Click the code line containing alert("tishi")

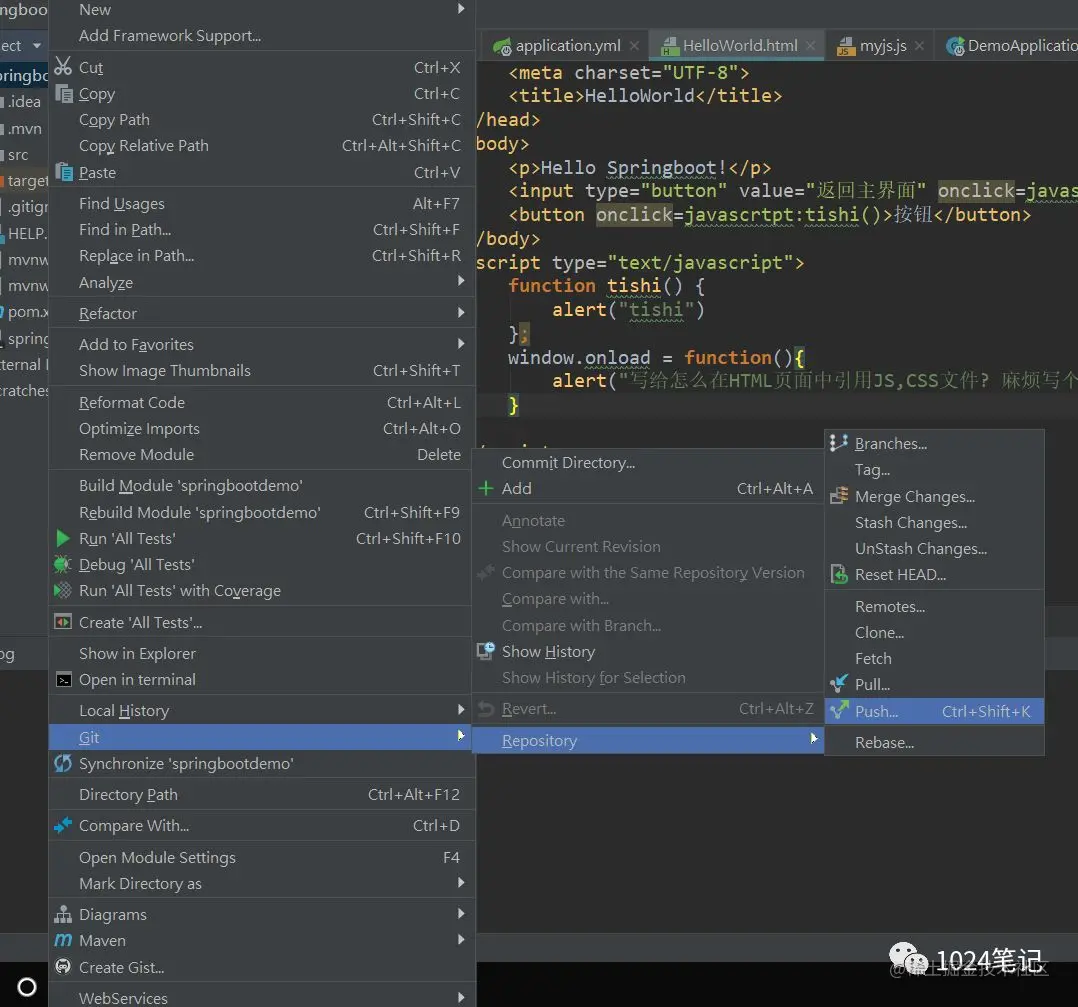tap(628, 310)
